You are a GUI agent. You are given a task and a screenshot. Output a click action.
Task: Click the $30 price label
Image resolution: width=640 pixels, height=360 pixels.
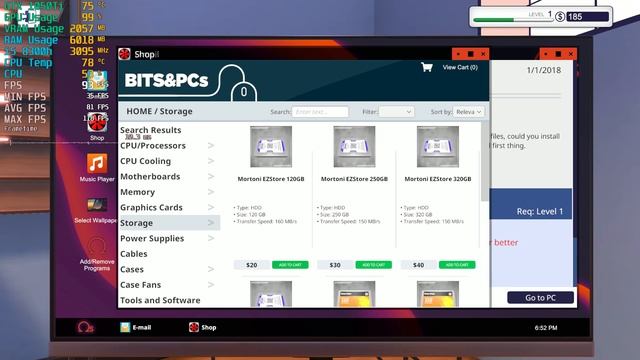click(x=335, y=265)
